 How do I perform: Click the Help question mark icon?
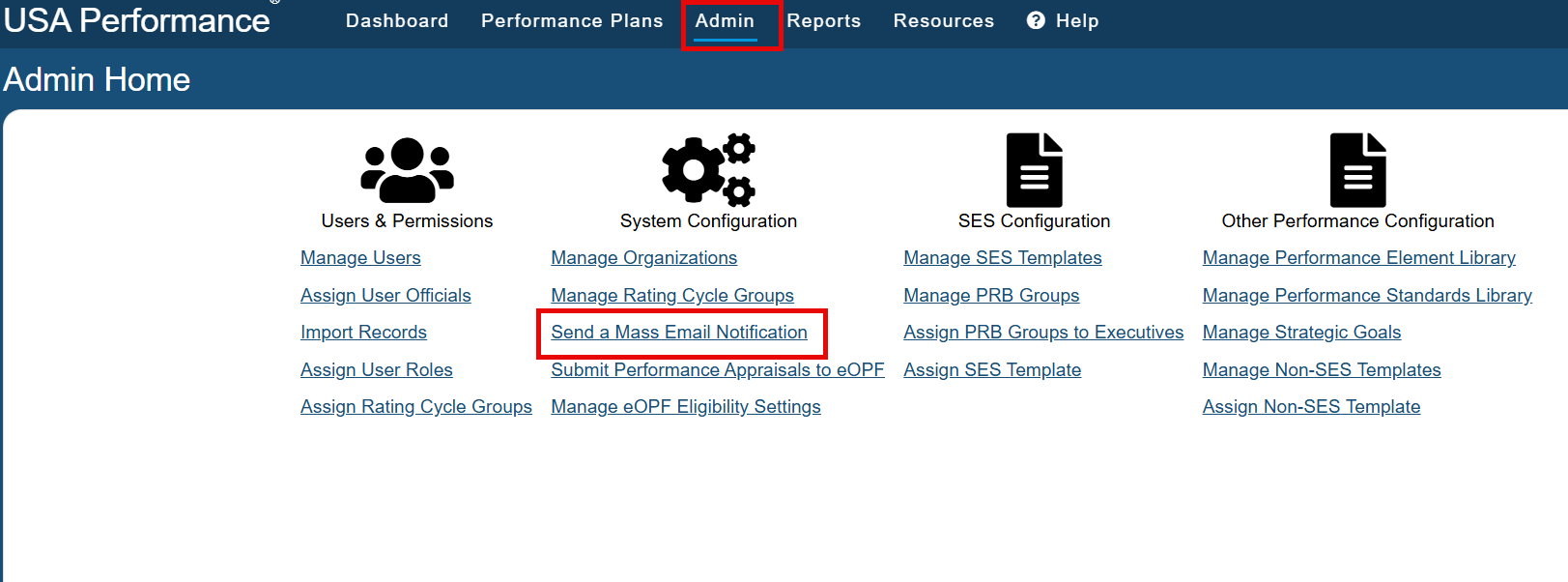(x=1036, y=20)
